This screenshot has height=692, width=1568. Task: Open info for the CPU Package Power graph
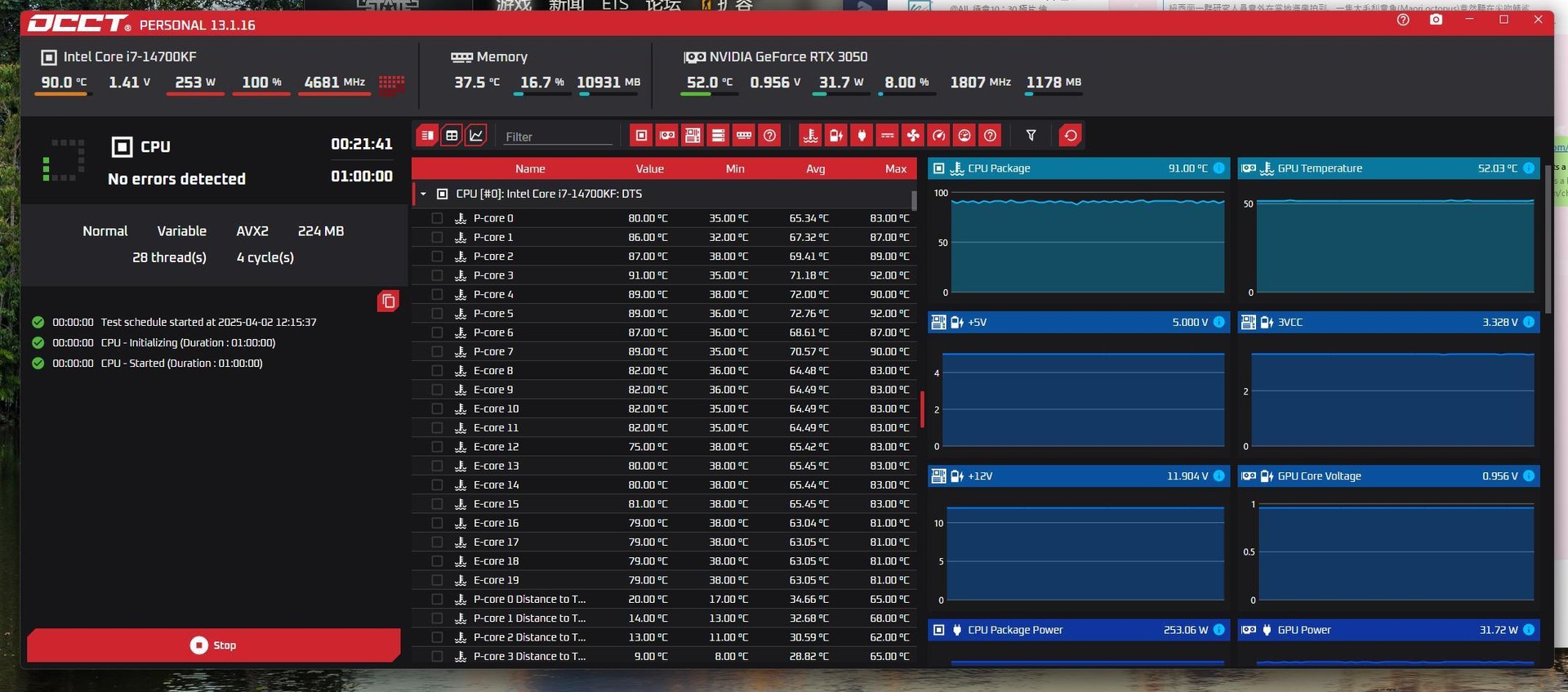click(1218, 629)
